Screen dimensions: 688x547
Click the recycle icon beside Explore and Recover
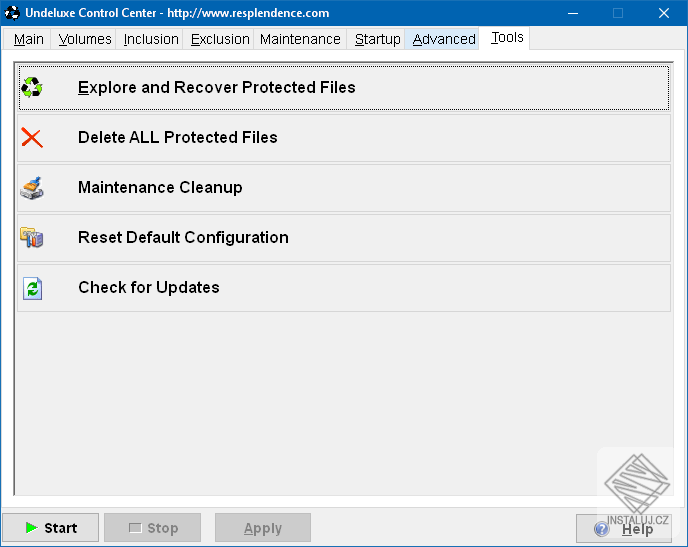[x=32, y=87]
